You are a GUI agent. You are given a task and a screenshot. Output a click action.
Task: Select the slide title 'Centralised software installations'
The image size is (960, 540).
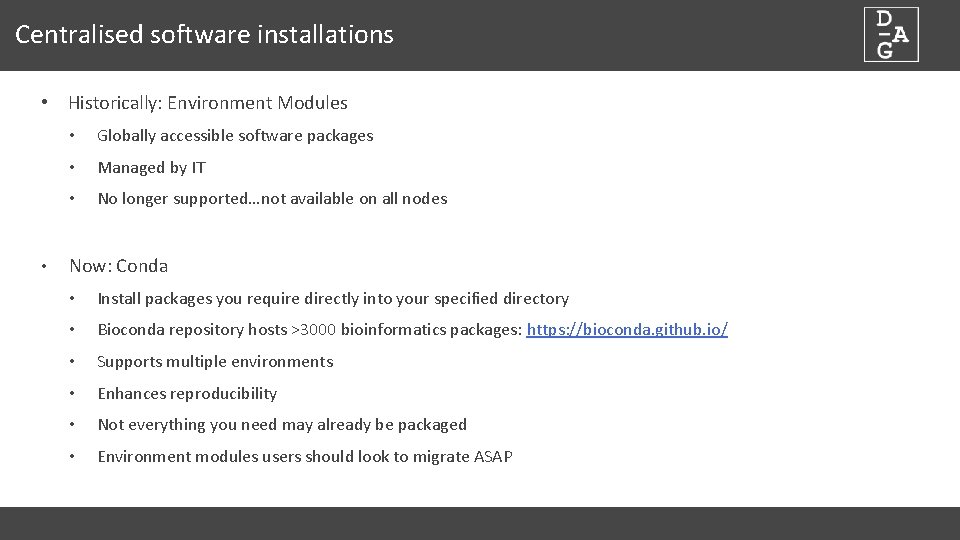[x=204, y=34]
